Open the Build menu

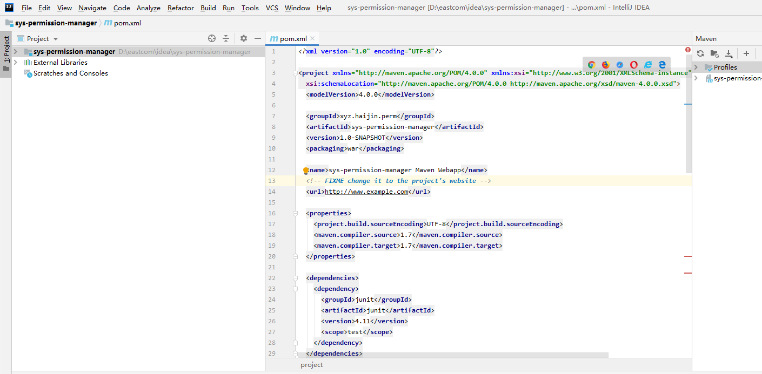point(208,8)
